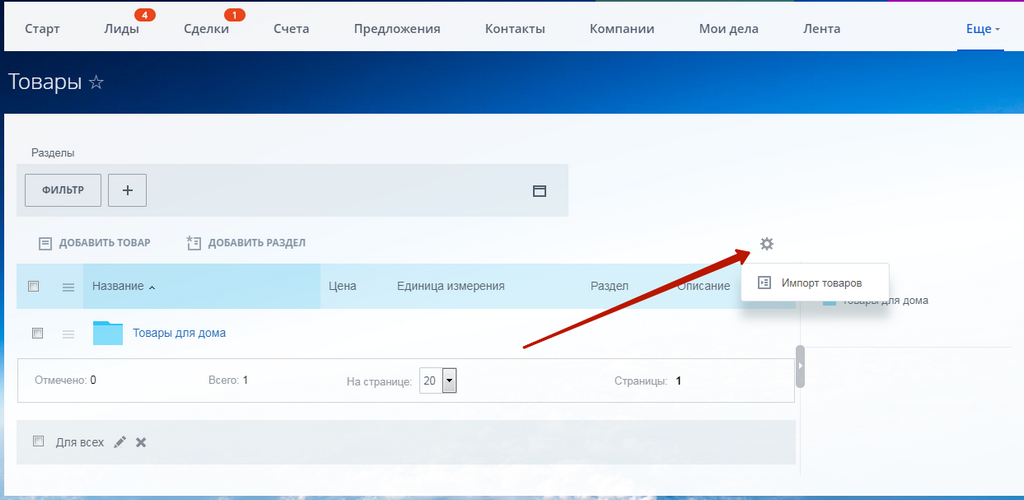Image resolution: width=1024 pixels, height=500 pixels.
Task: Switch to the Сделки tab
Action: click(206, 29)
